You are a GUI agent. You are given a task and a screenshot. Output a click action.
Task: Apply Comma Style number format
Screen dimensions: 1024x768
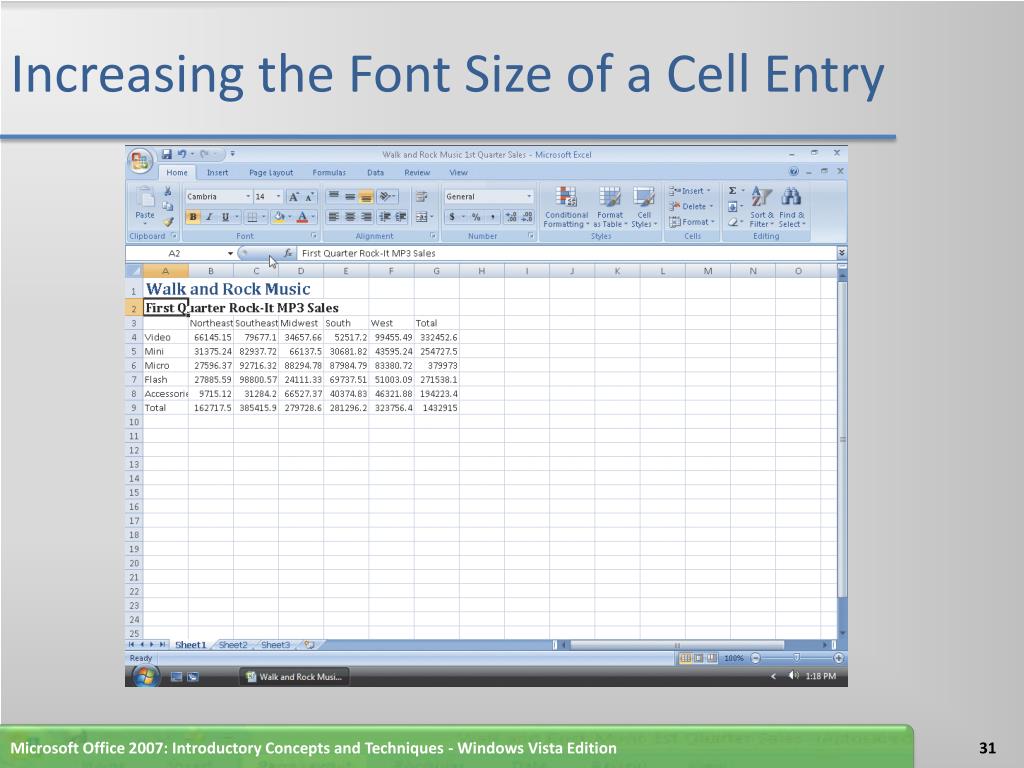493,217
